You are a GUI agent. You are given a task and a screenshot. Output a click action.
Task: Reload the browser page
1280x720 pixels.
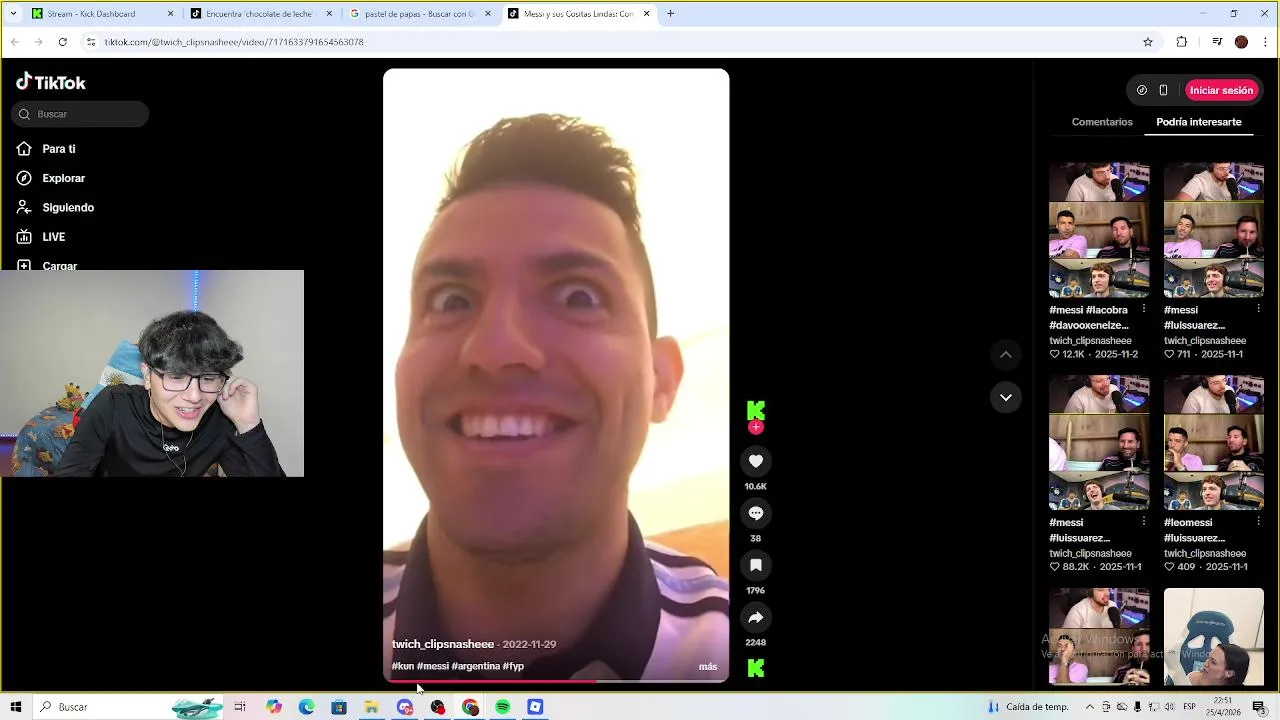point(62,42)
